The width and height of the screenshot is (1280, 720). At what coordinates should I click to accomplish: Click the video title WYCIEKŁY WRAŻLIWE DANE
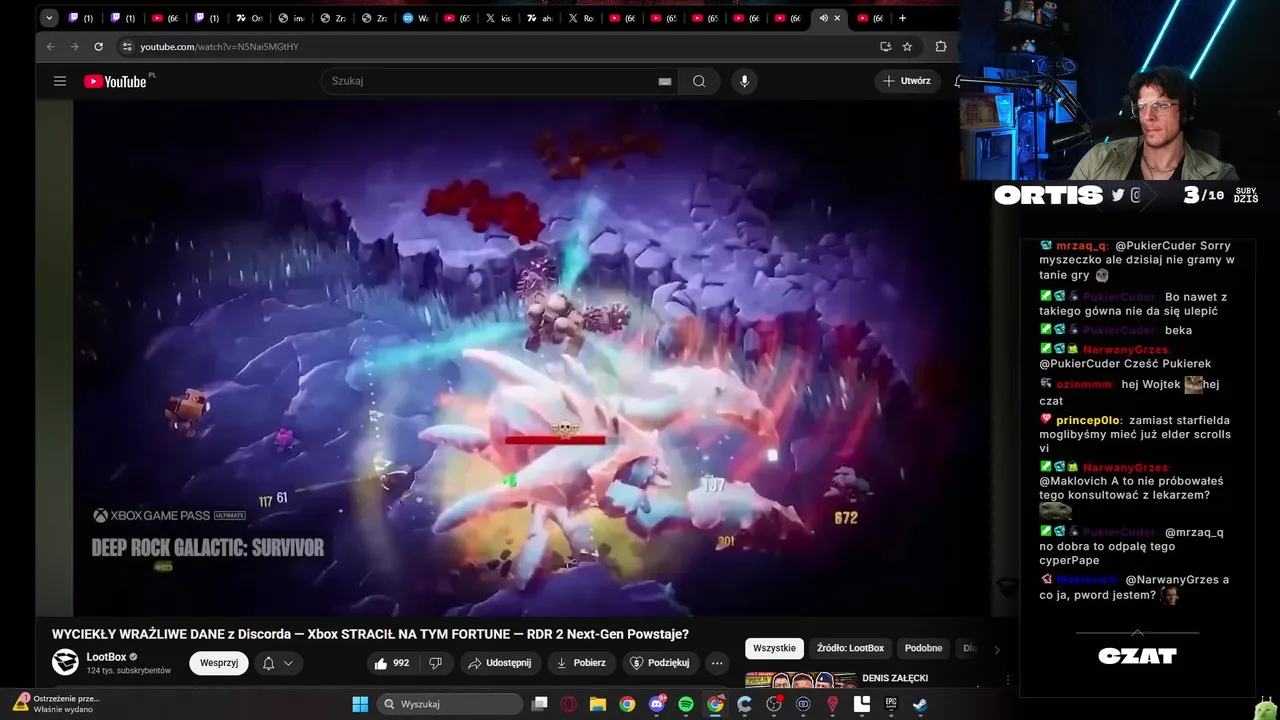coord(370,634)
